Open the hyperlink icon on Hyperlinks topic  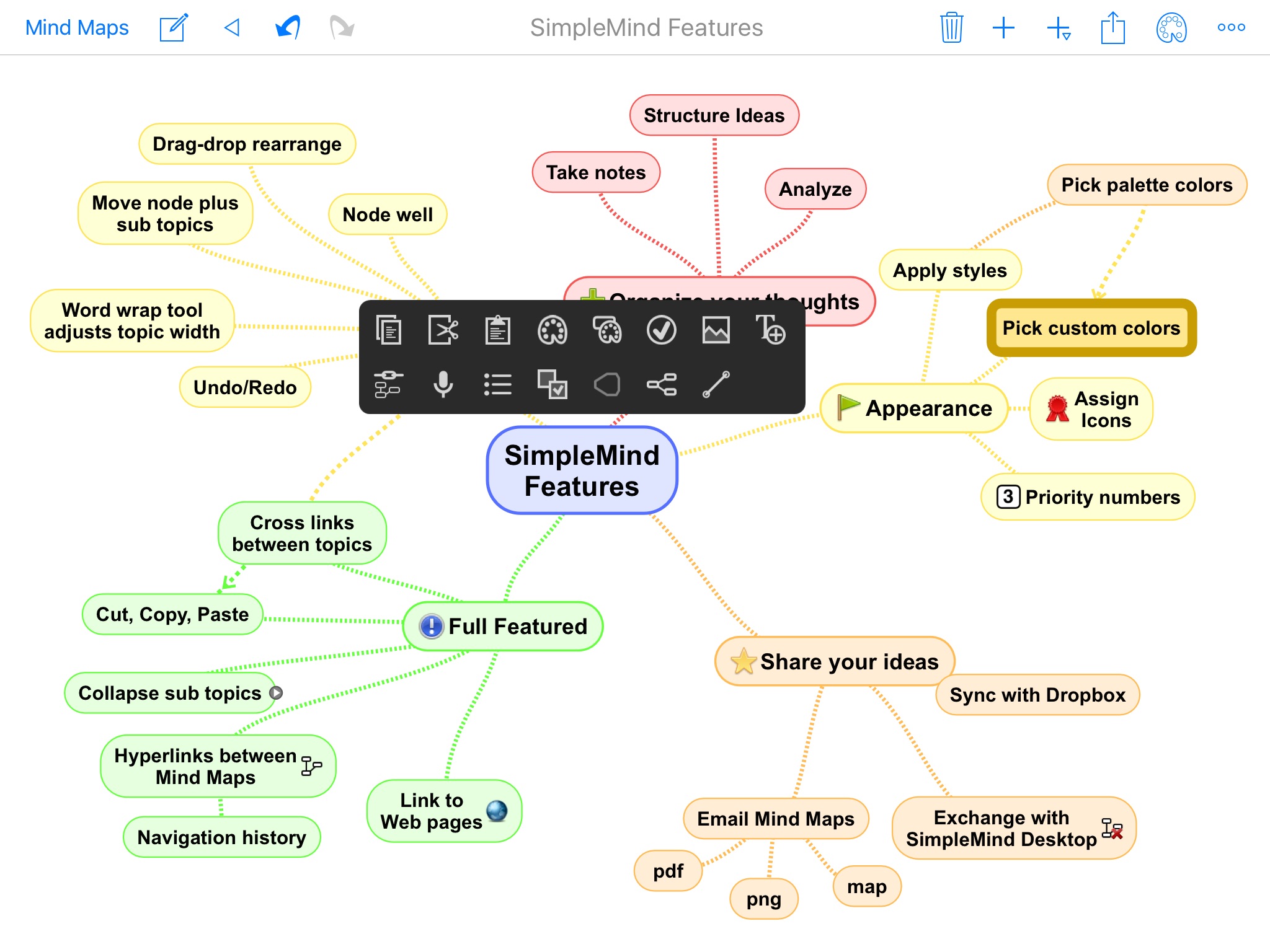pyautogui.click(x=311, y=766)
